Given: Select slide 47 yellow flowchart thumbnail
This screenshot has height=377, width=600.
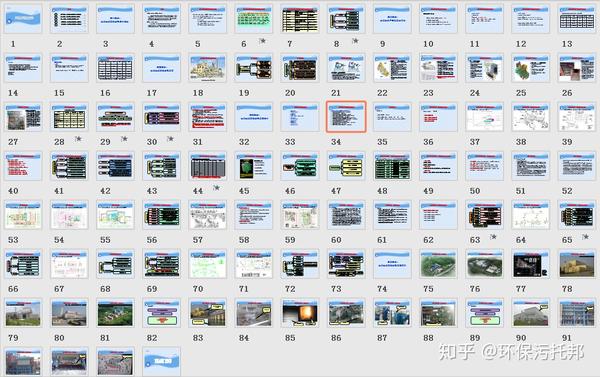Looking at the screenshot, I should point(346,166).
